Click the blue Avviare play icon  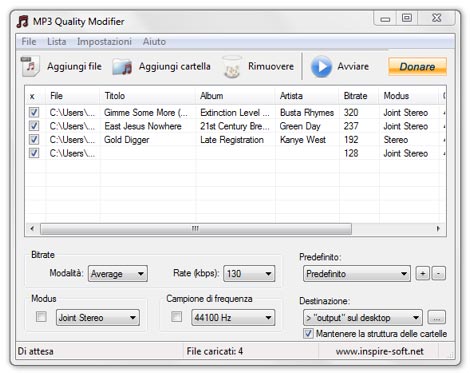coord(321,67)
